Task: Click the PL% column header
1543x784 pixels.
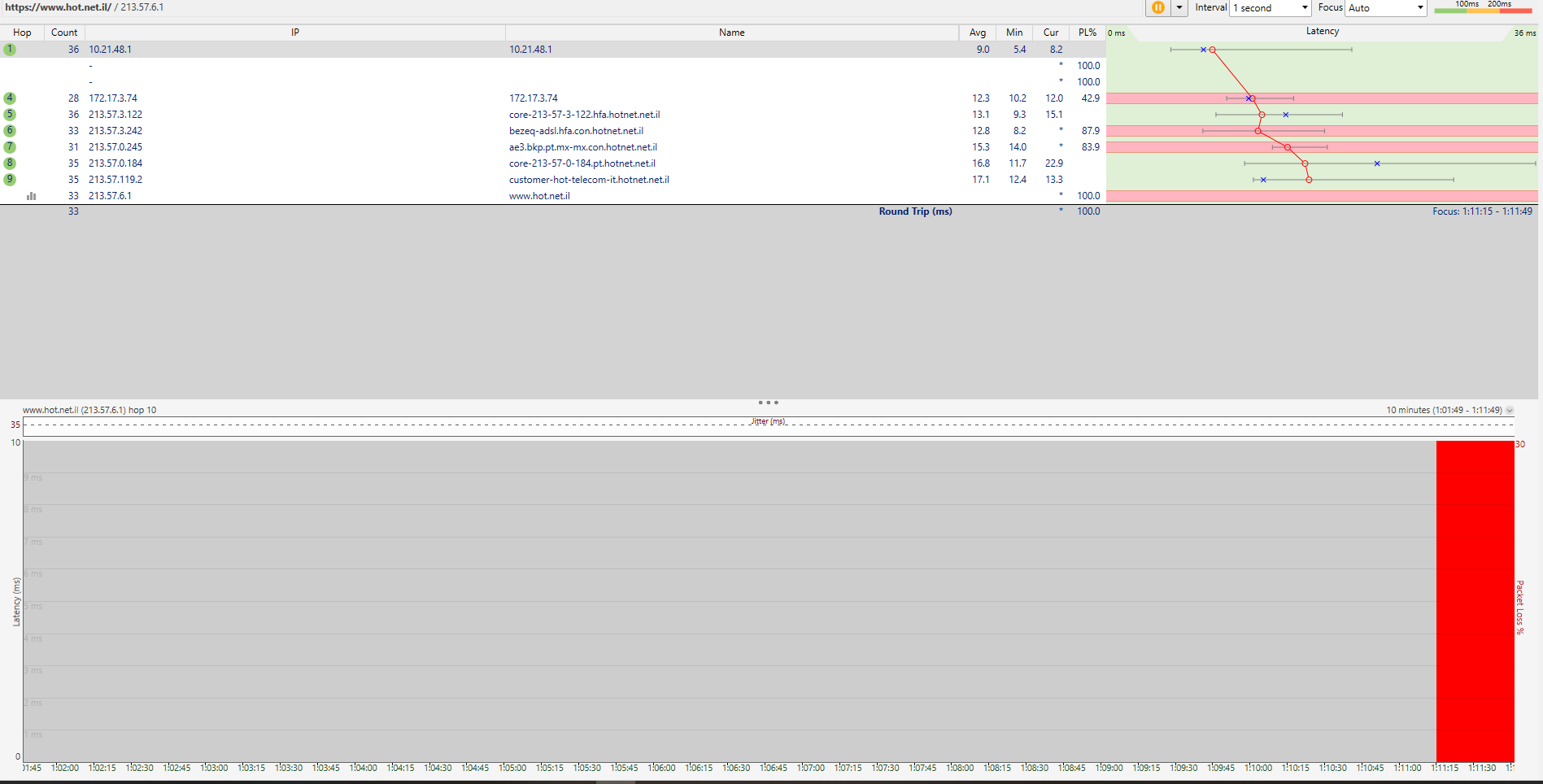Action: pos(1087,33)
